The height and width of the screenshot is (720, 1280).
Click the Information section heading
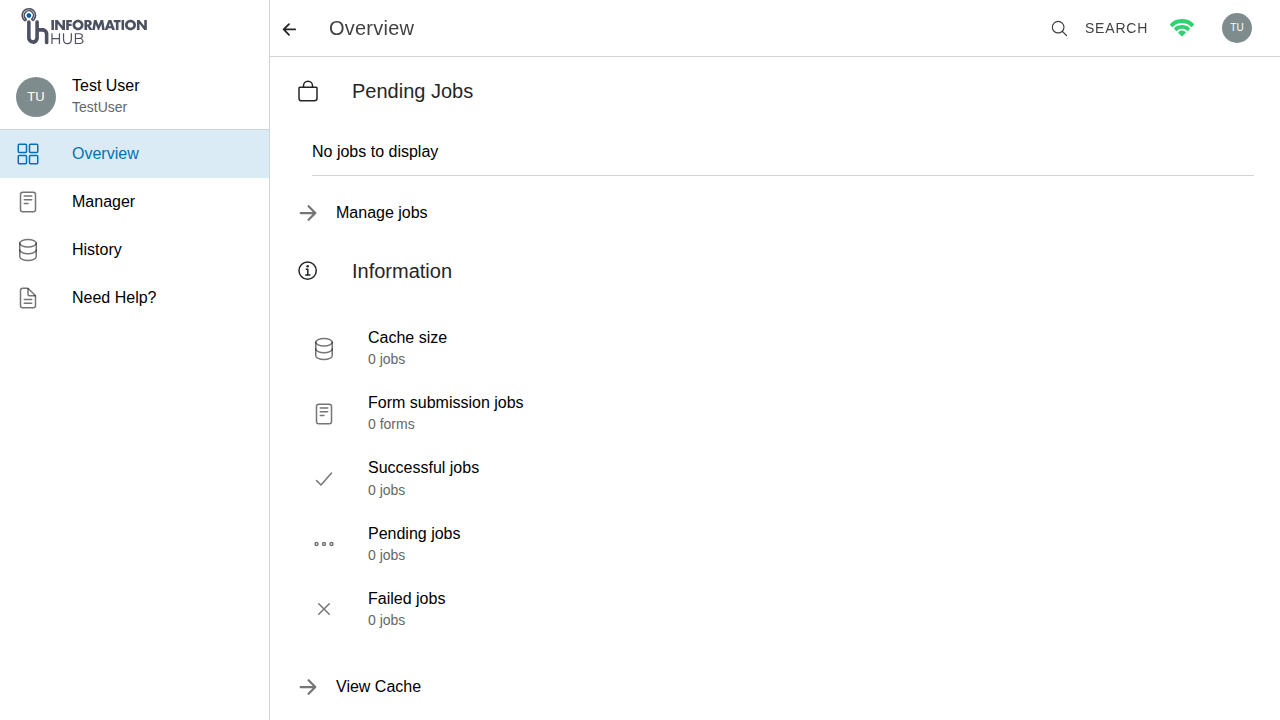pos(402,271)
